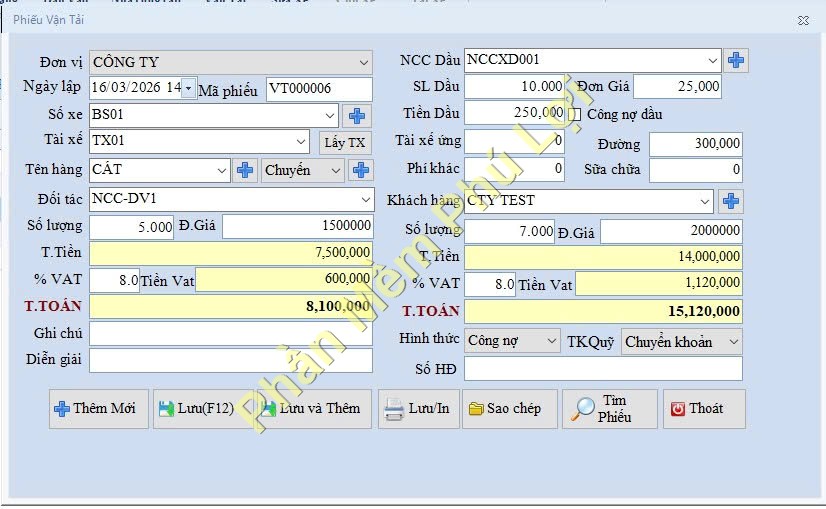826x509 pixels.
Task: Open the Đơn vị CÔNG TY dropdown
Action: click(x=363, y=62)
